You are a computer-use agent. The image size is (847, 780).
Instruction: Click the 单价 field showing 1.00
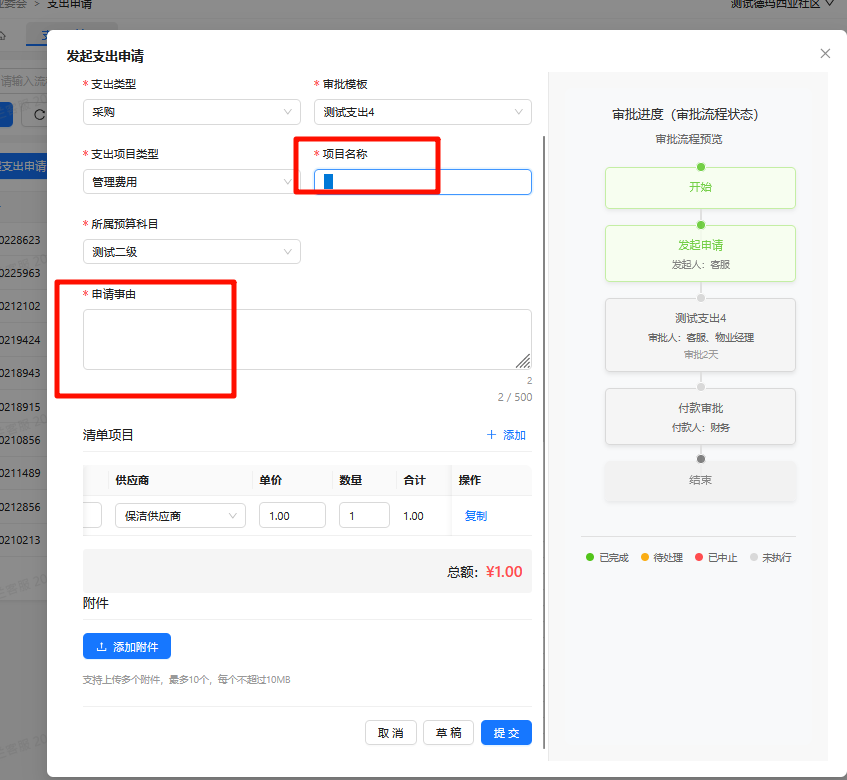292,516
